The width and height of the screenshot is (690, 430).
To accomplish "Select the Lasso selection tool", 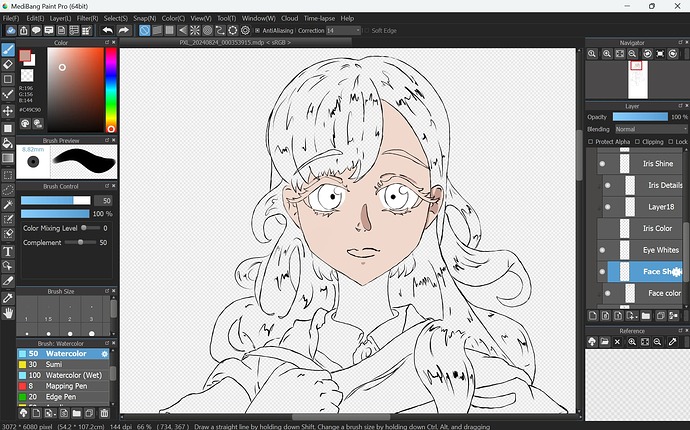I will 8,190.
